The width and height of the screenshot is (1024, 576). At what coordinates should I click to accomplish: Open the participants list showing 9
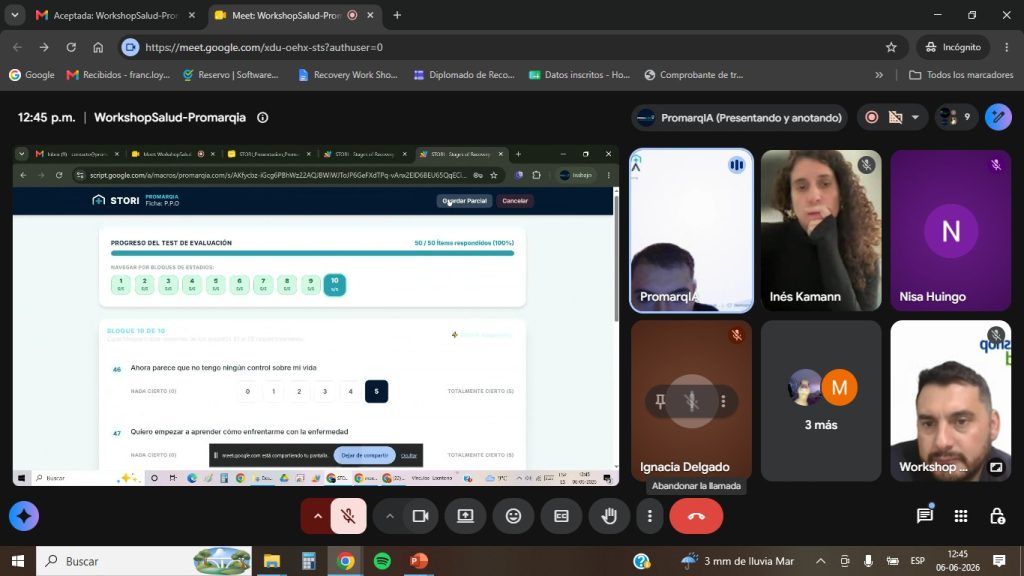pyautogui.click(x=955, y=118)
